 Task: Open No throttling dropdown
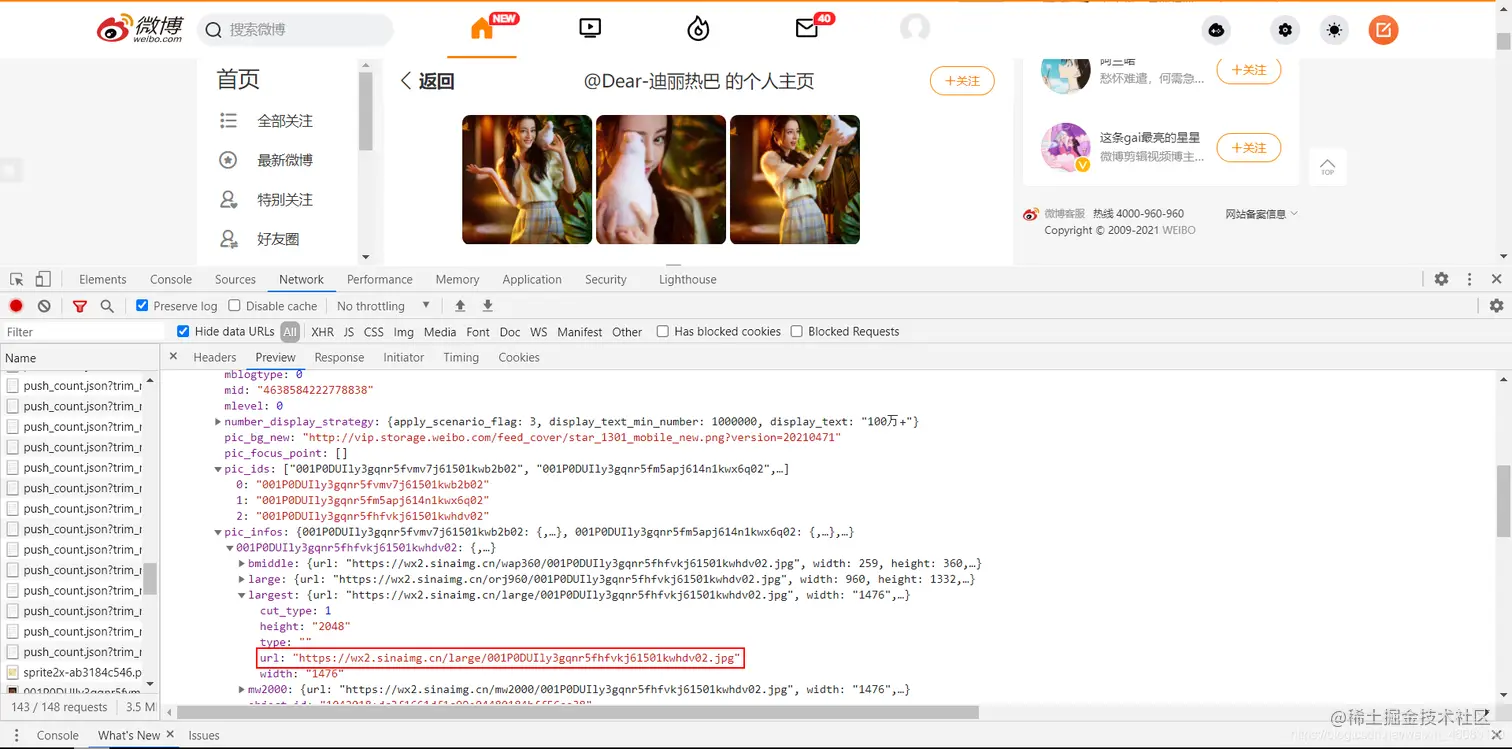pos(383,306)
